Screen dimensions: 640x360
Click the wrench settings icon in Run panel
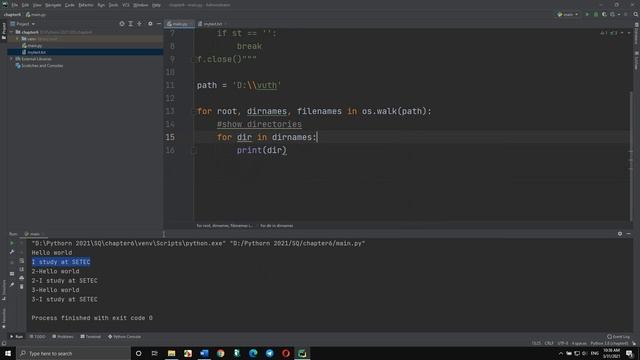click(x=12, y=252)
